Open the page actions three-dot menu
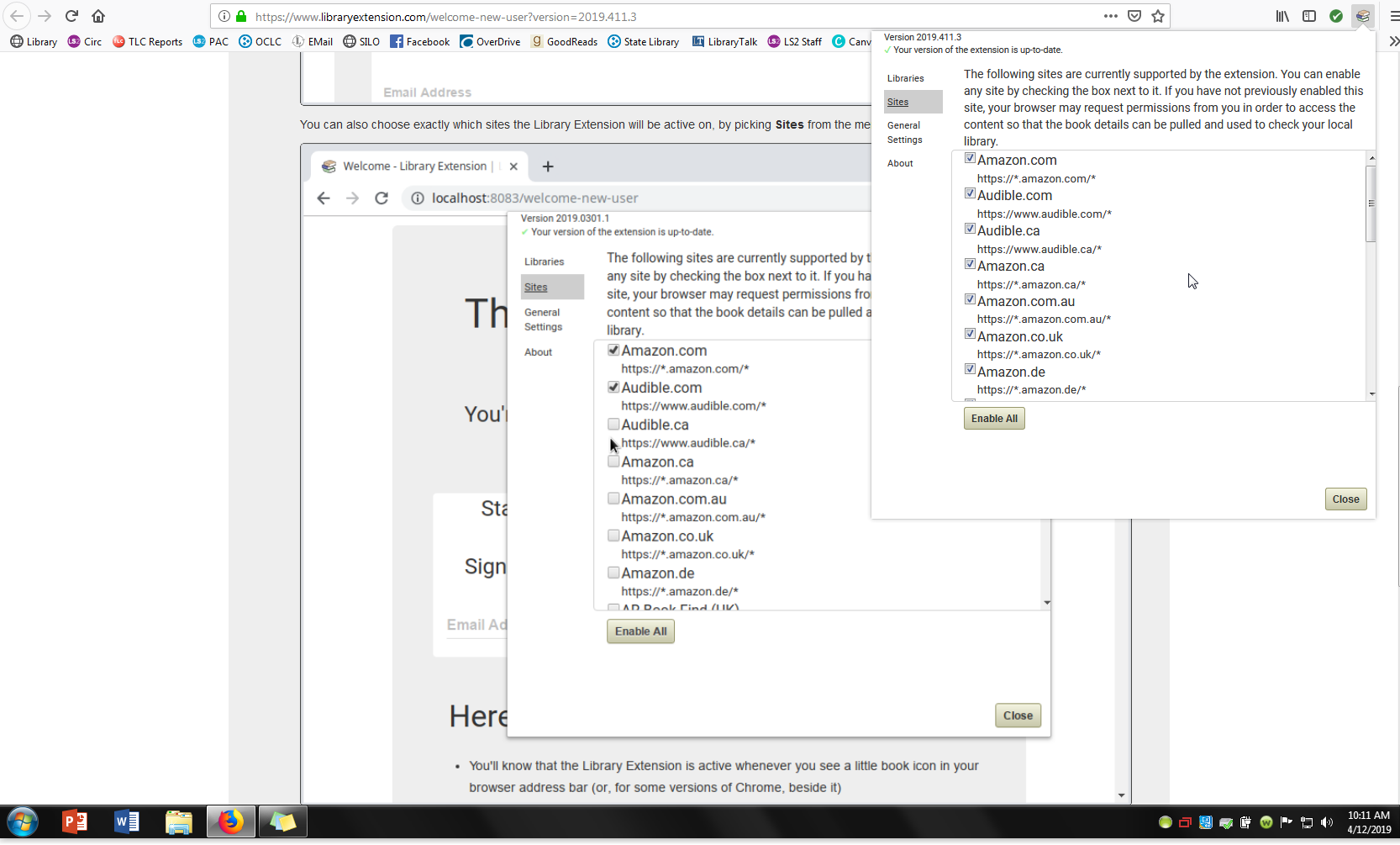Viewport: 1400px width, 845px height. tap(1110, 16)
